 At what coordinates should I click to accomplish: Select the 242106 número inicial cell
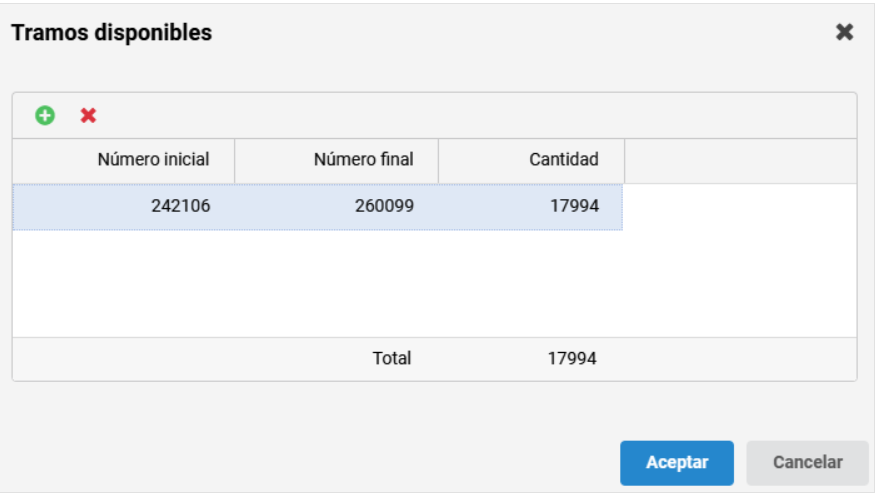[x=124, y=206]
